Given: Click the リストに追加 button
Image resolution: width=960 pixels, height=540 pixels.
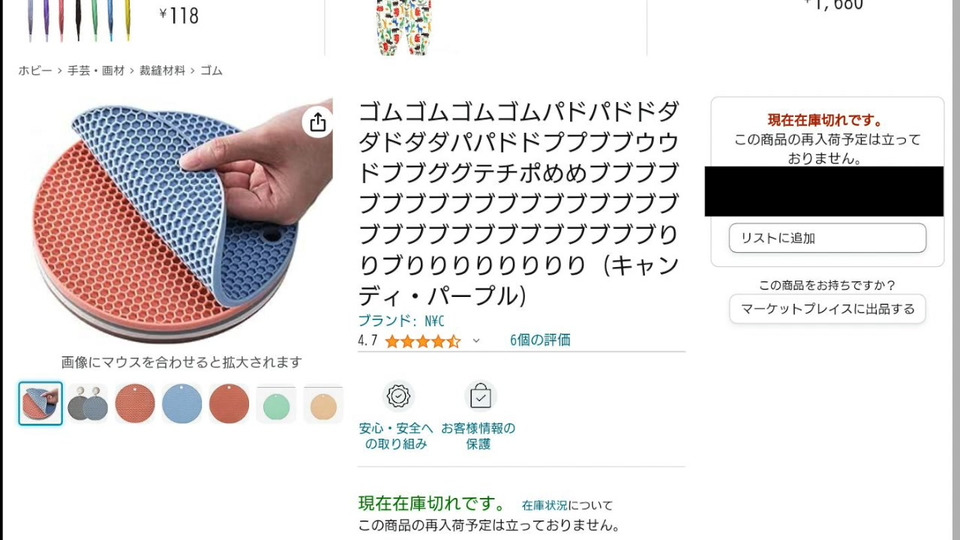Looking at the screenshot, I should tap(827, 238).
